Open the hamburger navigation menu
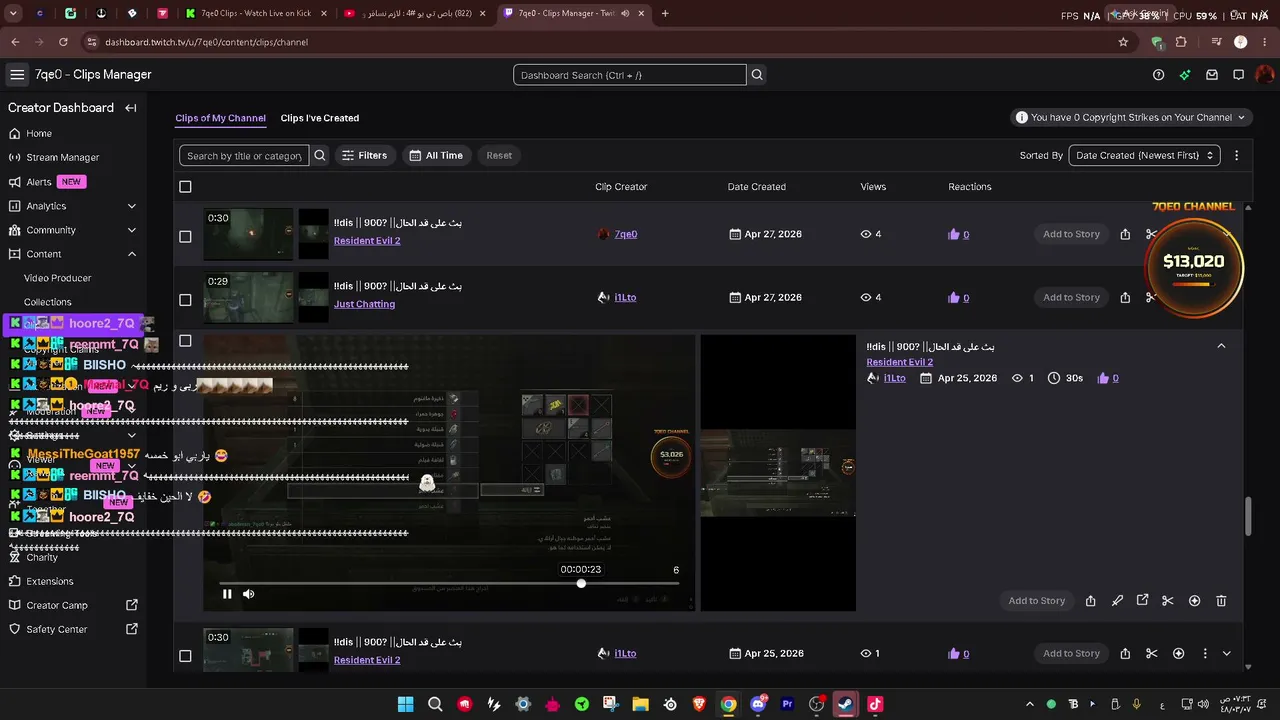 (x=17, y=75)
